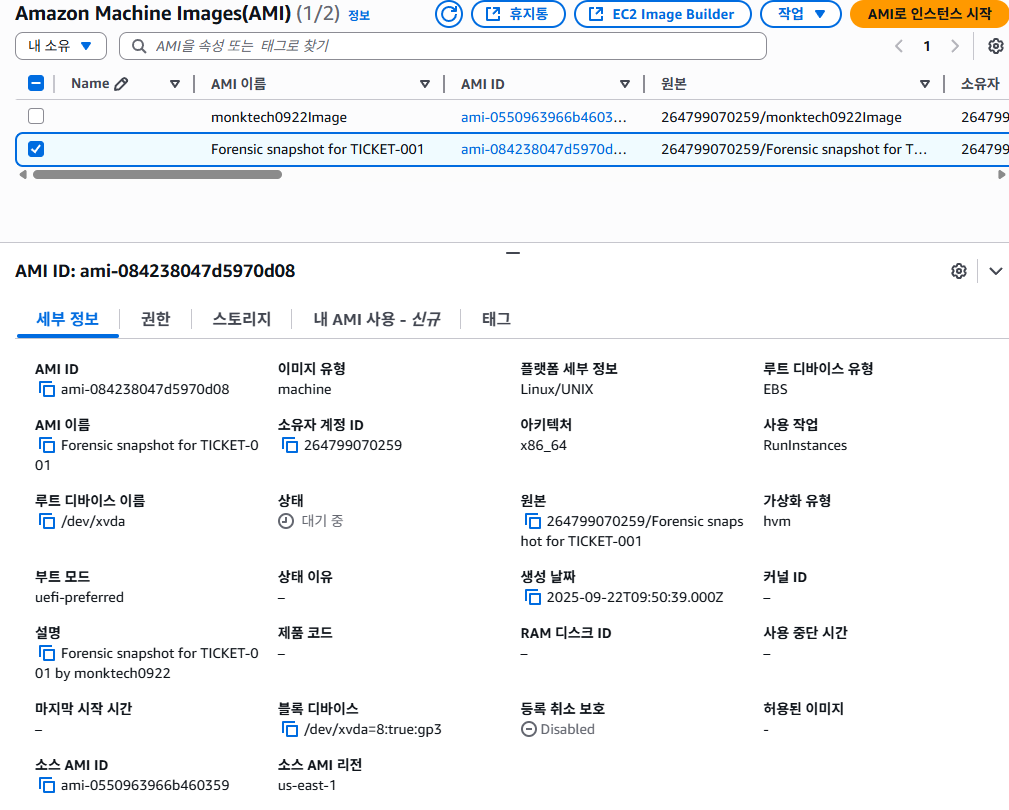1009x810 pixels.
Task: Copy source AMI ID ami-0550963966b460359
Action: (x=47, y=785)
